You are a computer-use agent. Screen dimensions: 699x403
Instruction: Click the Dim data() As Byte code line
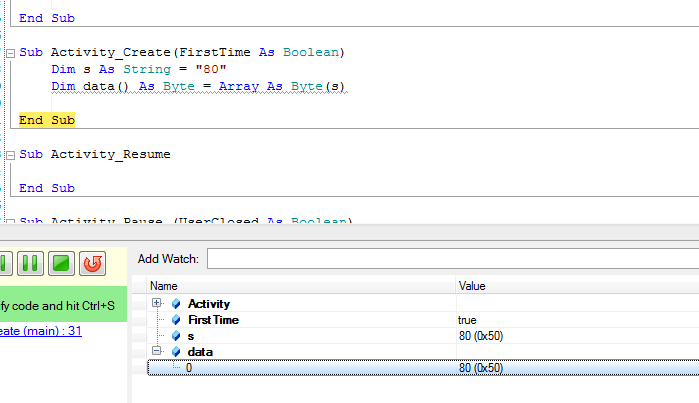coord(198,87)
